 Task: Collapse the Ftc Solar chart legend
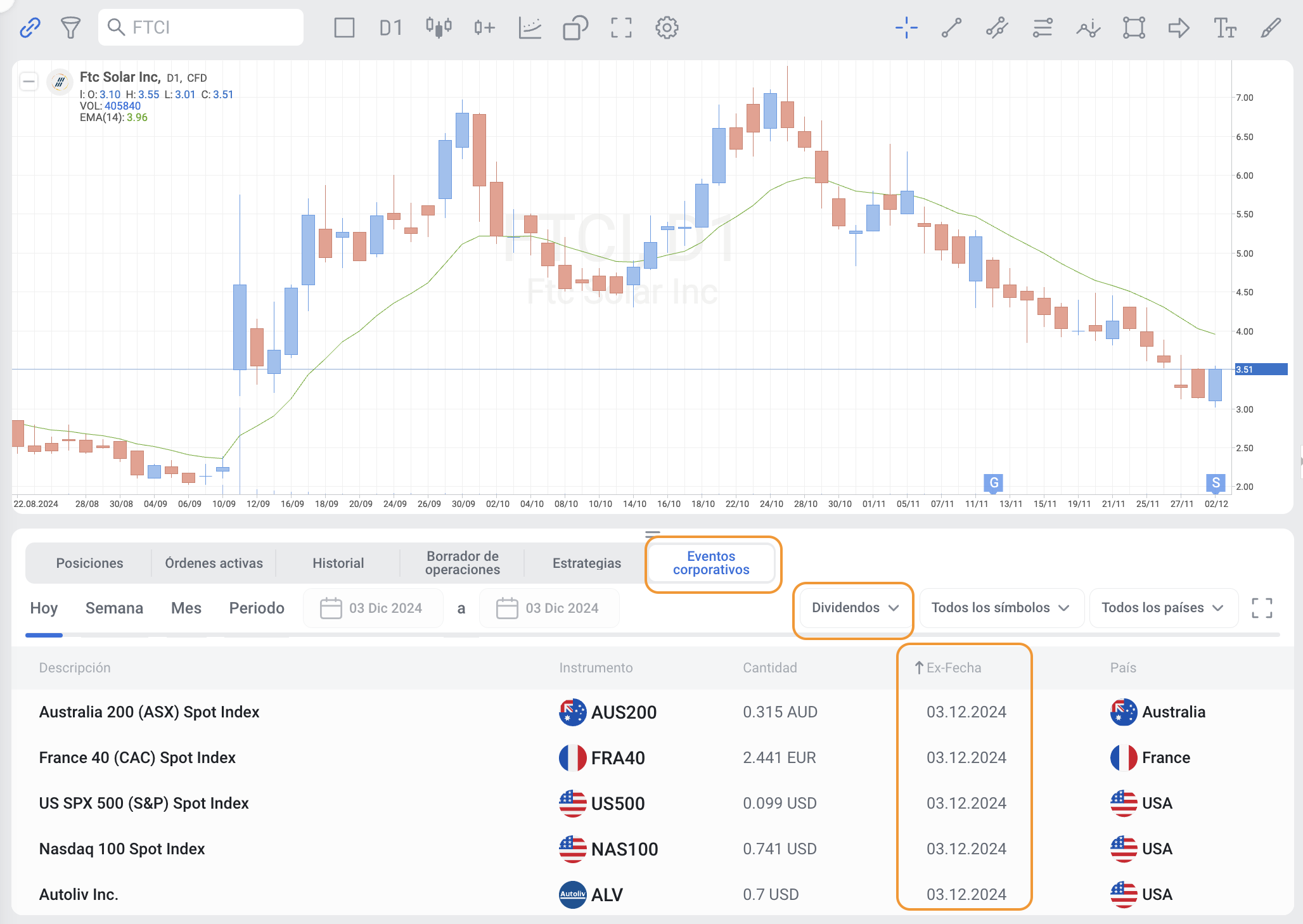point(29,81)
